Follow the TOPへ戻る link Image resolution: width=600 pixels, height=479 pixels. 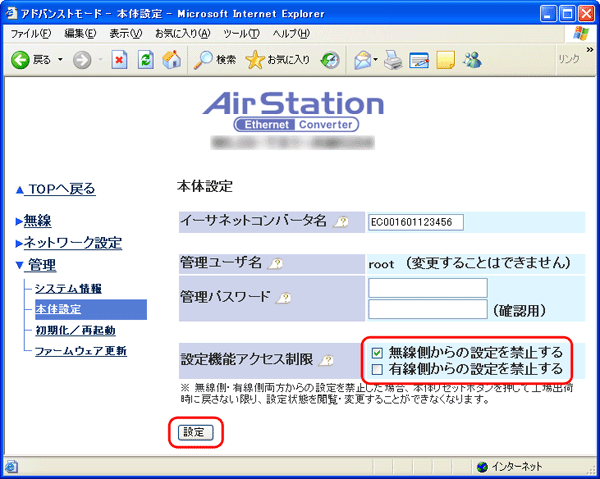tap(61, 189)
